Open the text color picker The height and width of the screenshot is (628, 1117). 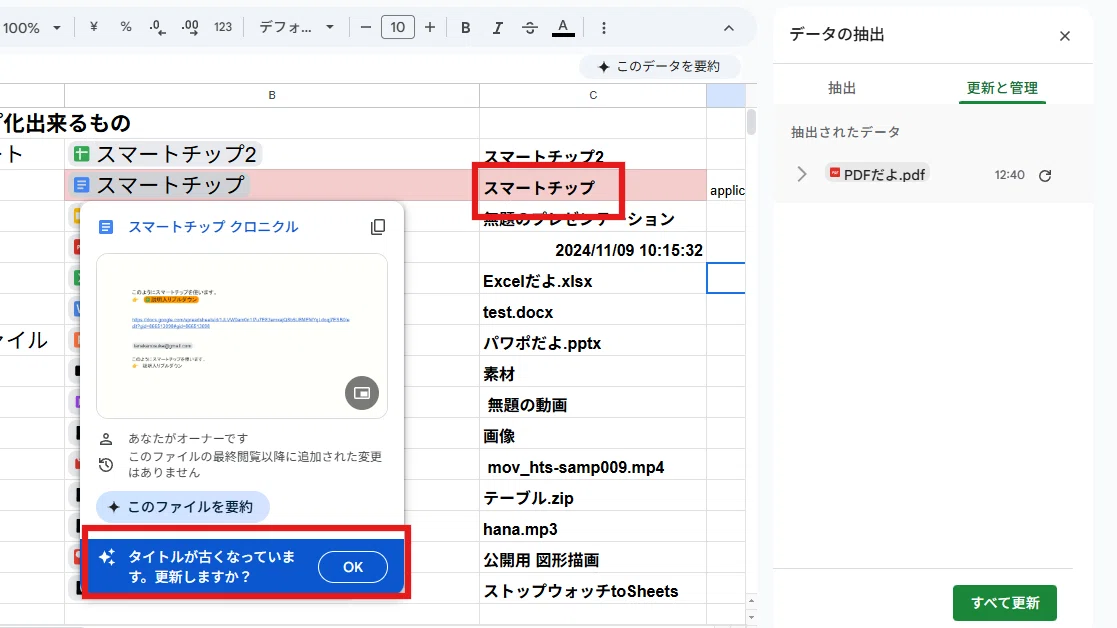tap(563, 28)
